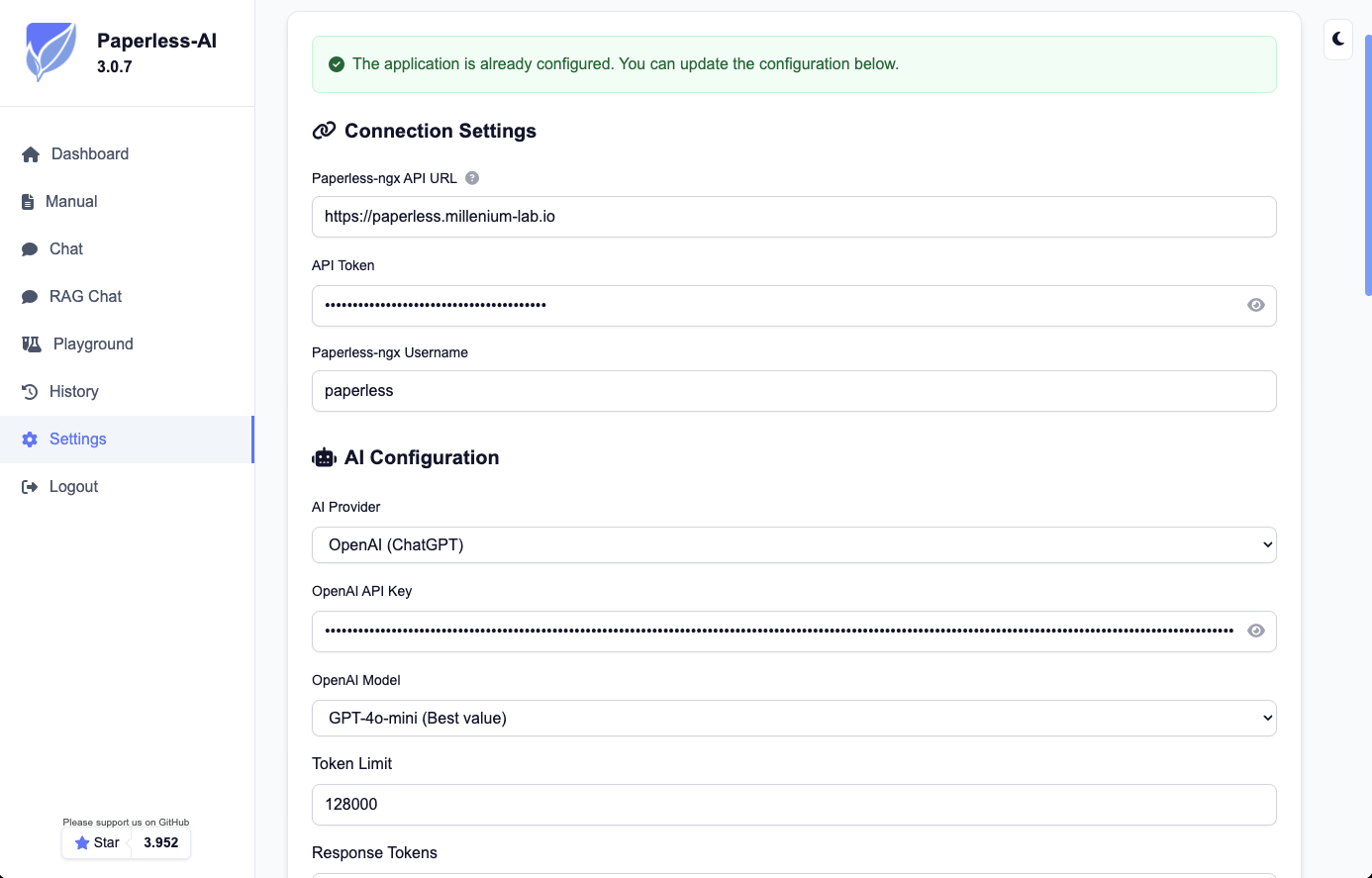Click the GitHub Star button
This screenshot has width=1372, height=878.
click(97, 843)
